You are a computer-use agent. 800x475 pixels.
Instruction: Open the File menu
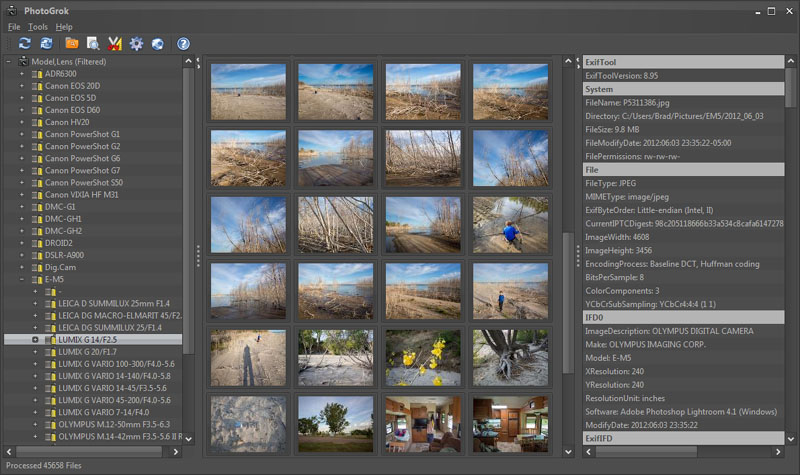tap(14, 27)
